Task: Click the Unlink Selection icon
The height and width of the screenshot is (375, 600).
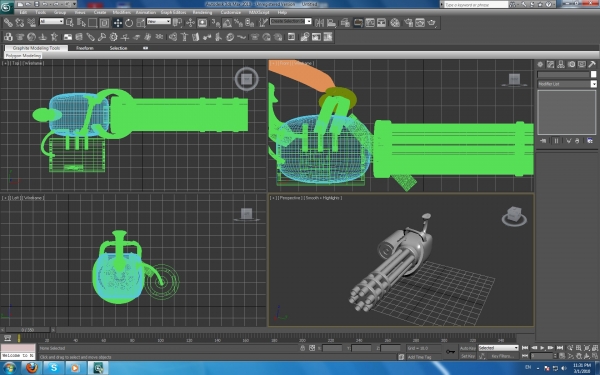Action: coord(20,23)
